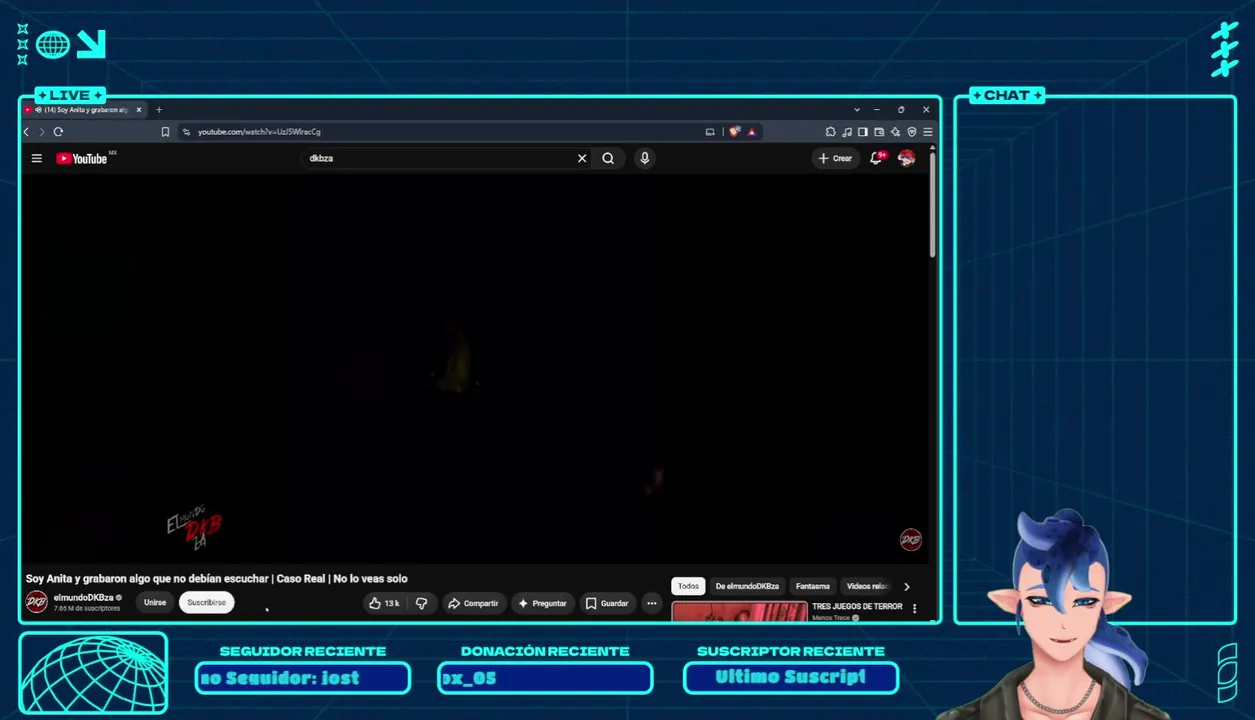This screenshot has width=1255, height=720.
Task: Open the YouTube hamburger guide menu
Action: point(37,158)
